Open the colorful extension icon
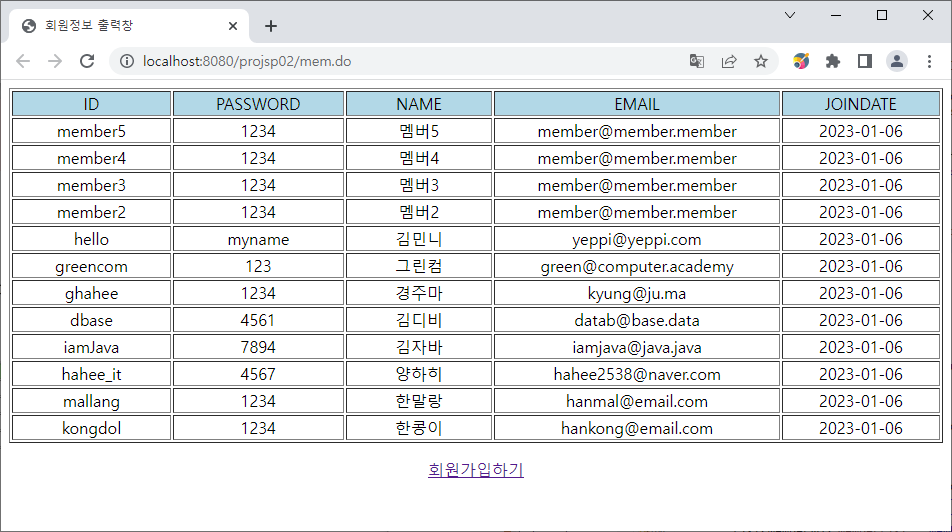952x532 pixels. pos(801,61)
